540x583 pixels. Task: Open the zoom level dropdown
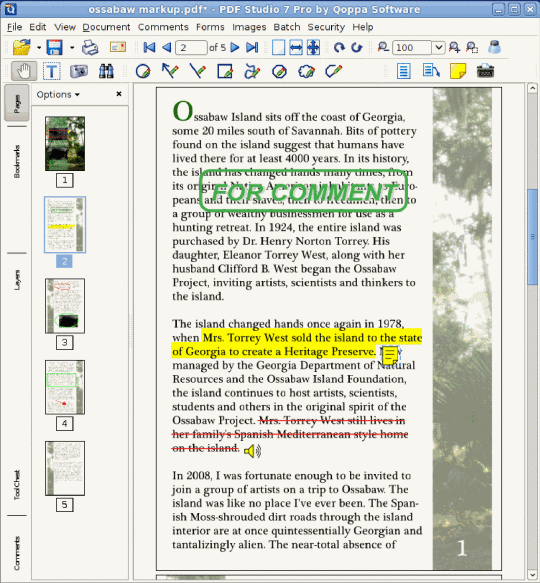coord(438,48)
